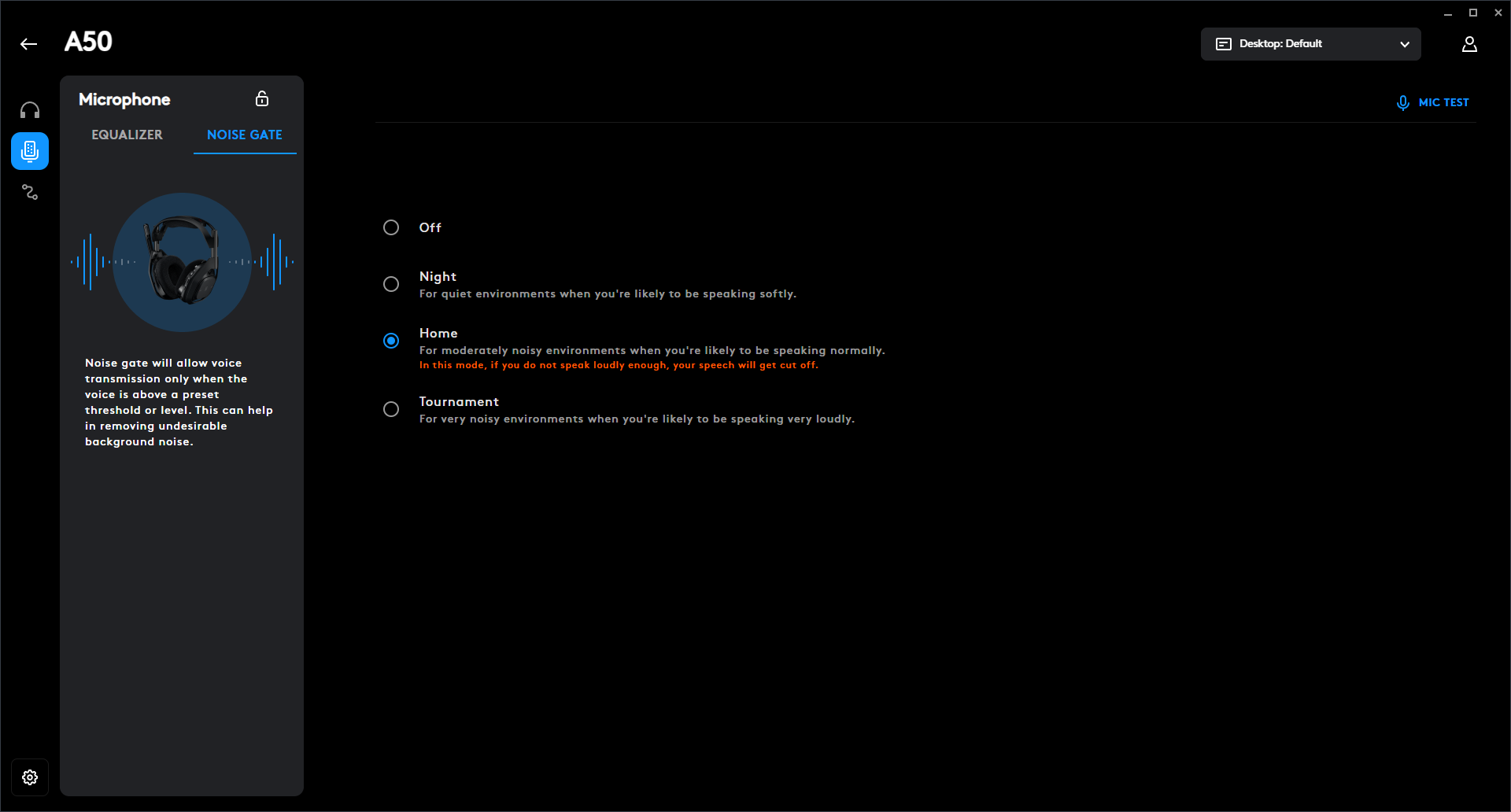Switch to the NOISE GATE tab

[x=245, y=135]
